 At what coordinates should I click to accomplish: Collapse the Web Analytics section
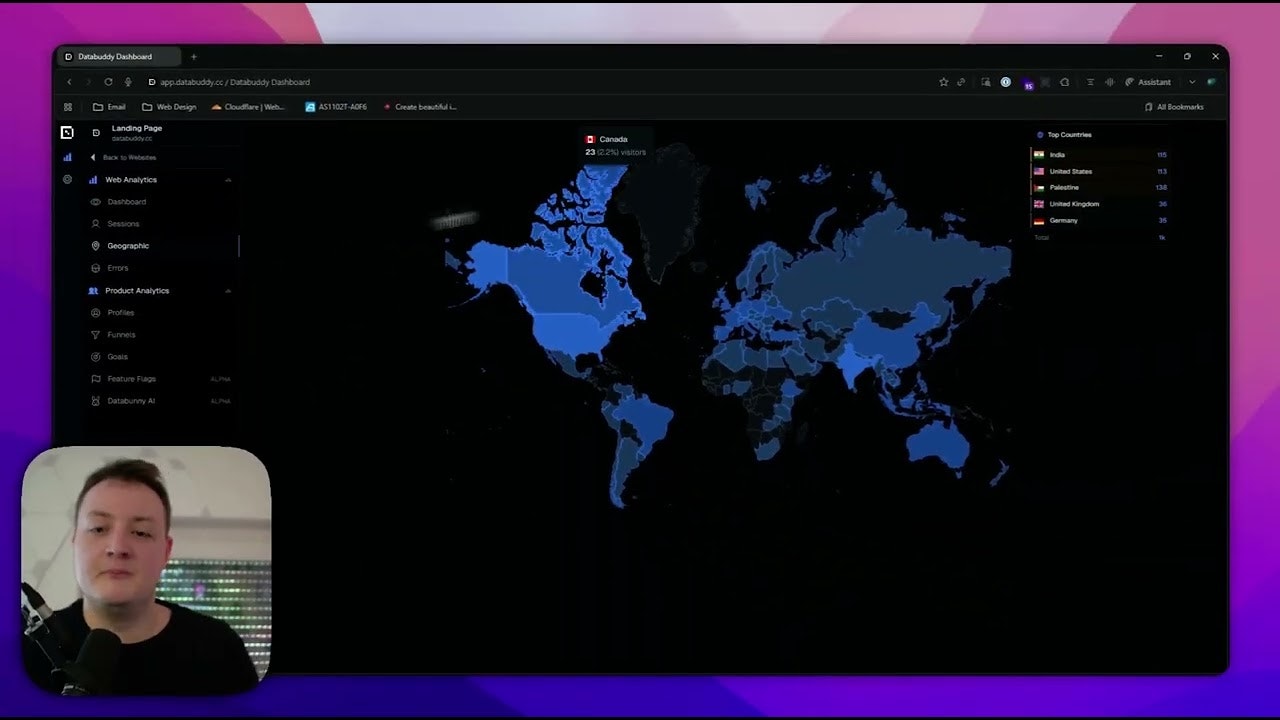[x=228, y=179]
